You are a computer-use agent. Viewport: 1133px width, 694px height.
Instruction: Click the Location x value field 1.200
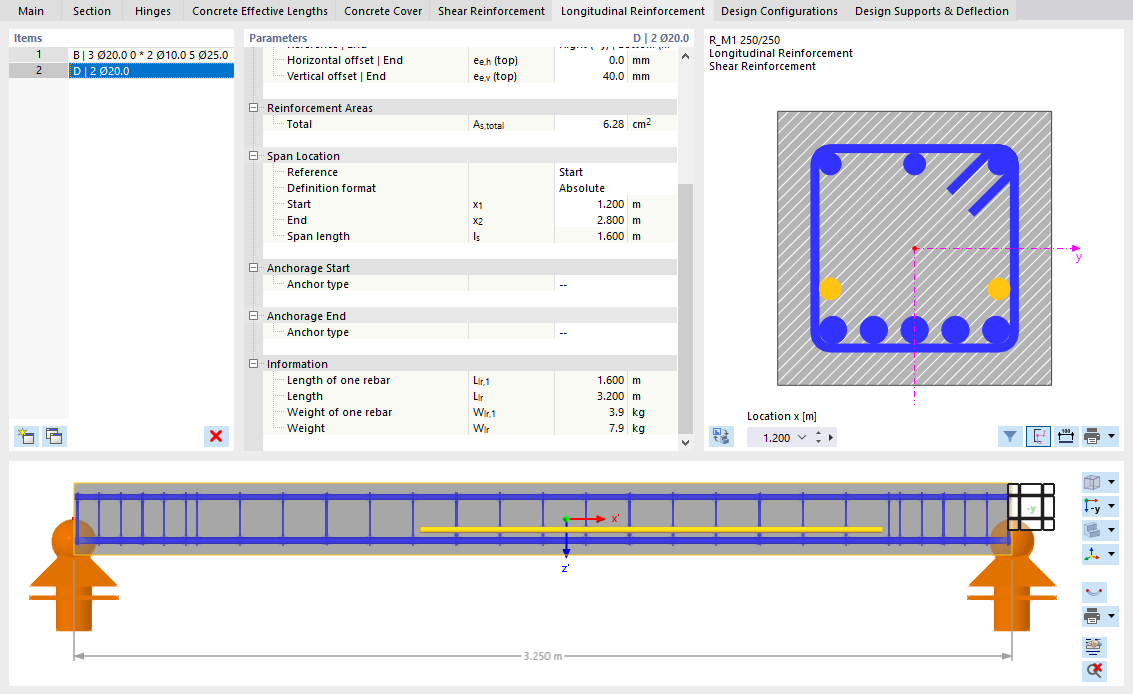[x=776, y=437]
